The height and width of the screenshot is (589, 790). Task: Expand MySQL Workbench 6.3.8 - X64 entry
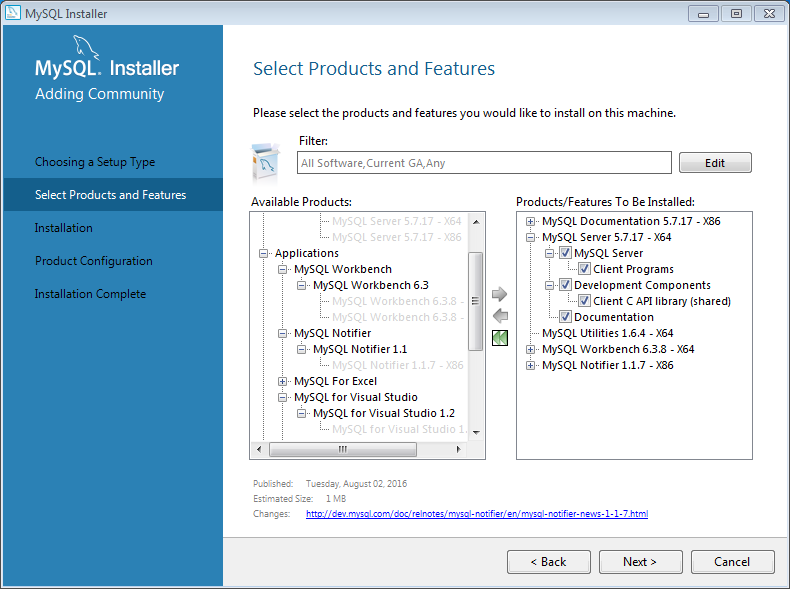(x=530, y=349)
